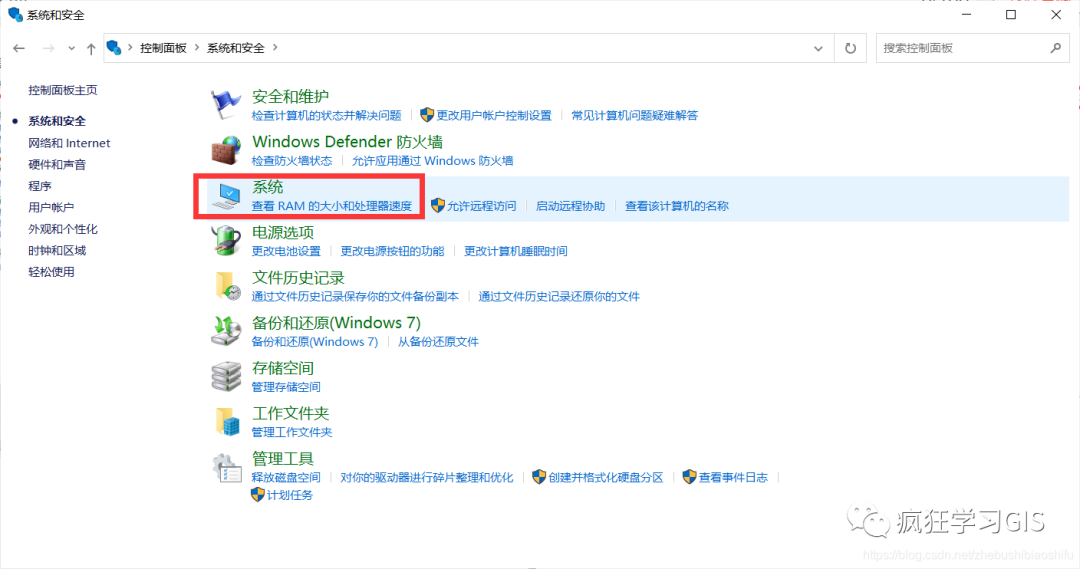Click the 存储空间 stacked drives icon
Image resolution: width=1080 pixels, height=569 pixels.
coord(226,377)
